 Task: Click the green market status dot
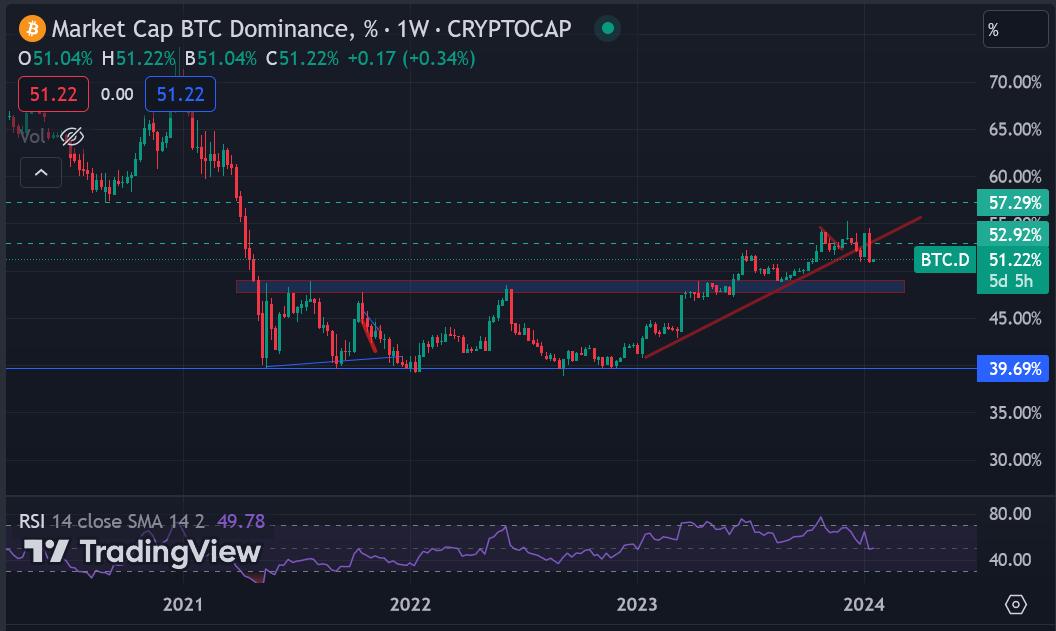607,28
